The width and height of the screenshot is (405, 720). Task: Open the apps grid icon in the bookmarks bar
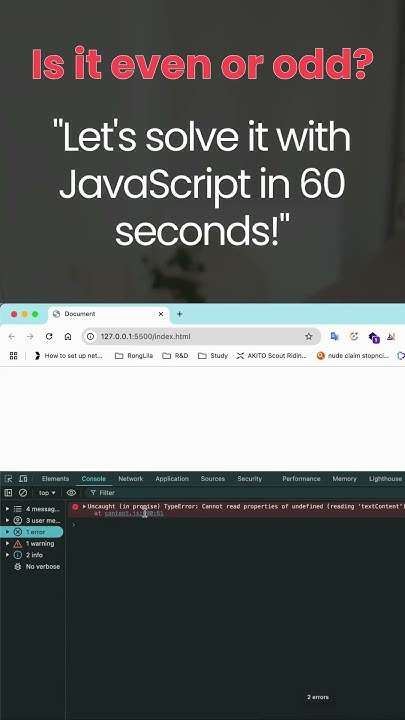[x=13, y=355]
